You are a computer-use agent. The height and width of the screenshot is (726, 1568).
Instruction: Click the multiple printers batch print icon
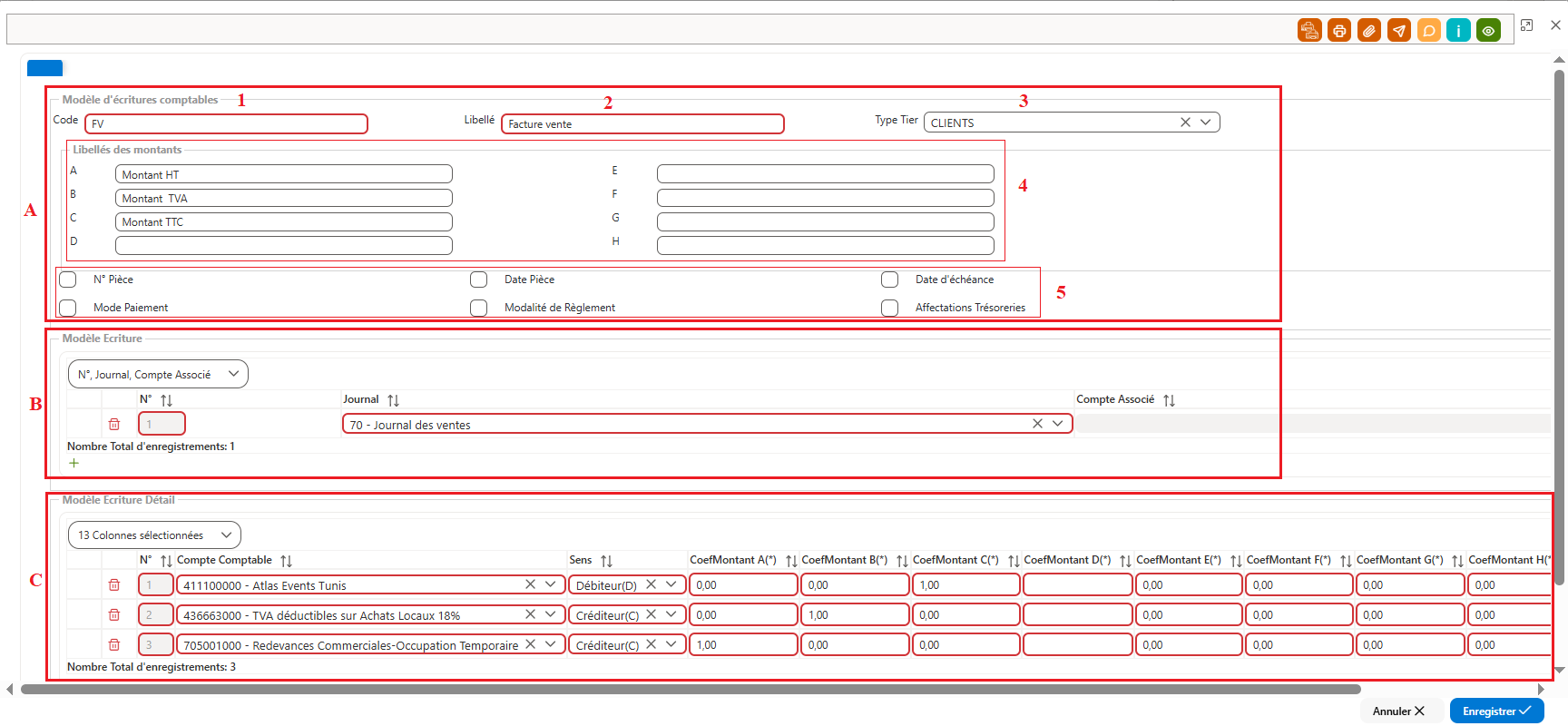[x=1309, y=31]
